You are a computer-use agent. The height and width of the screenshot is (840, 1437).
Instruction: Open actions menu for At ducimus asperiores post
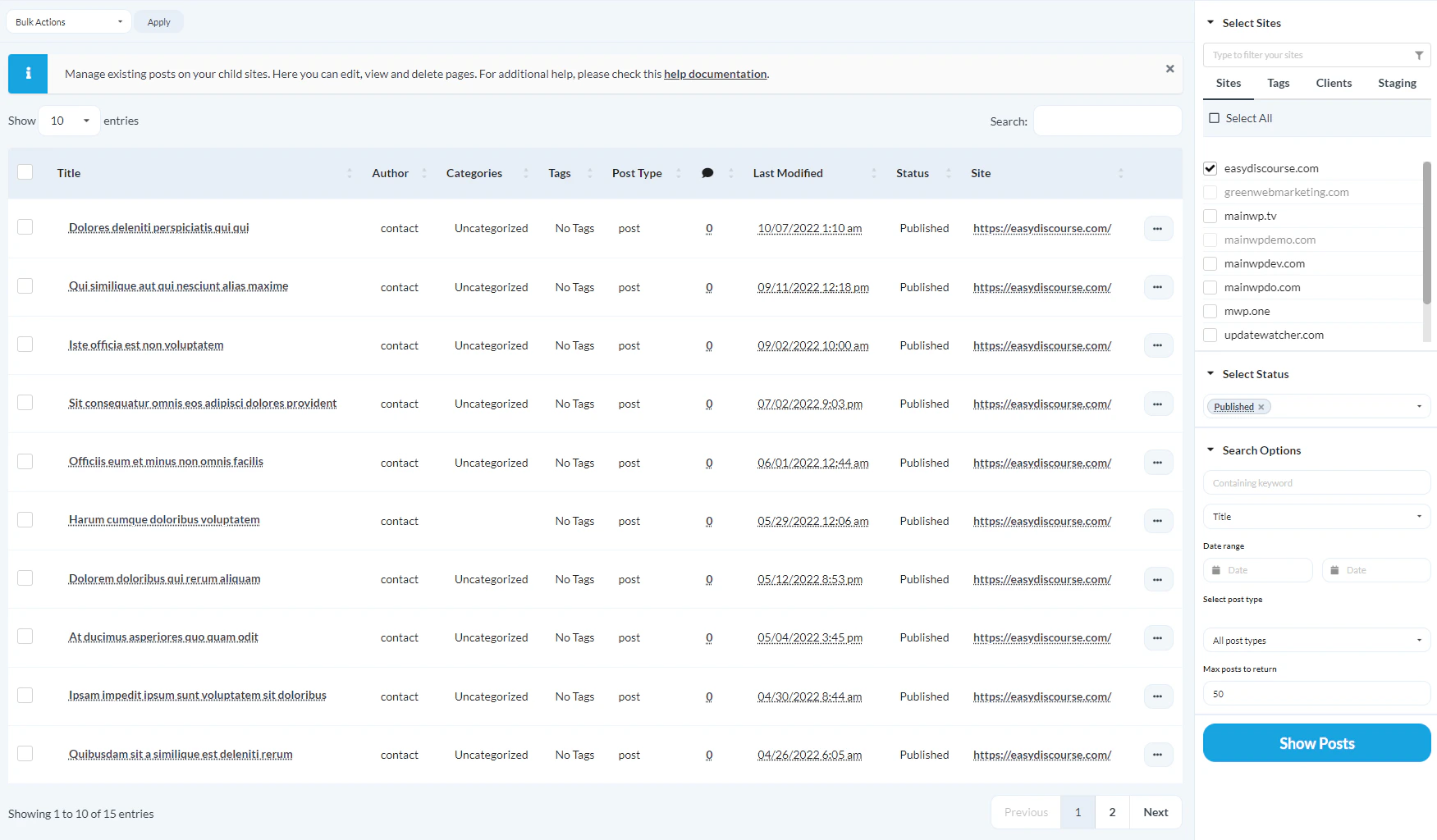[x=1157, y=637]
